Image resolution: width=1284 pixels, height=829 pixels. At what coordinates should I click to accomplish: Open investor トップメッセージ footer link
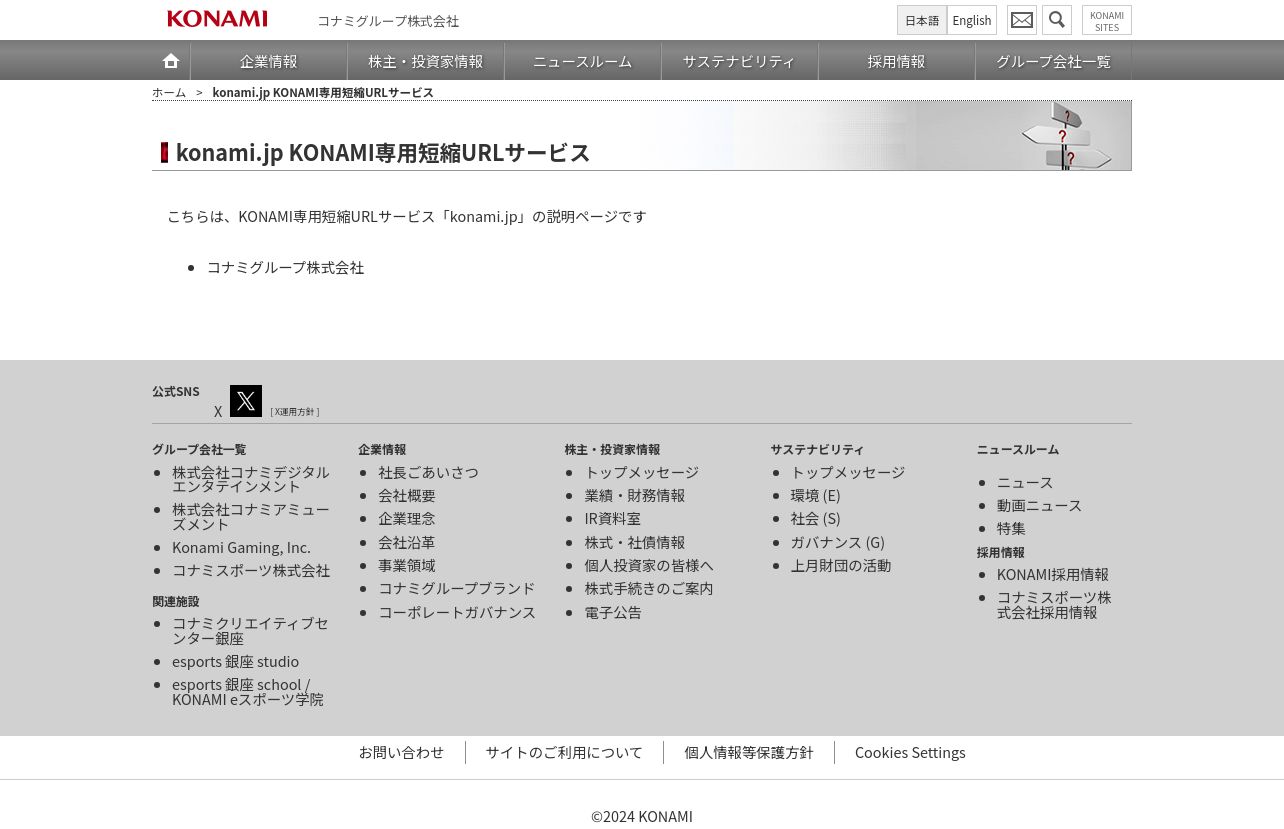642,472
